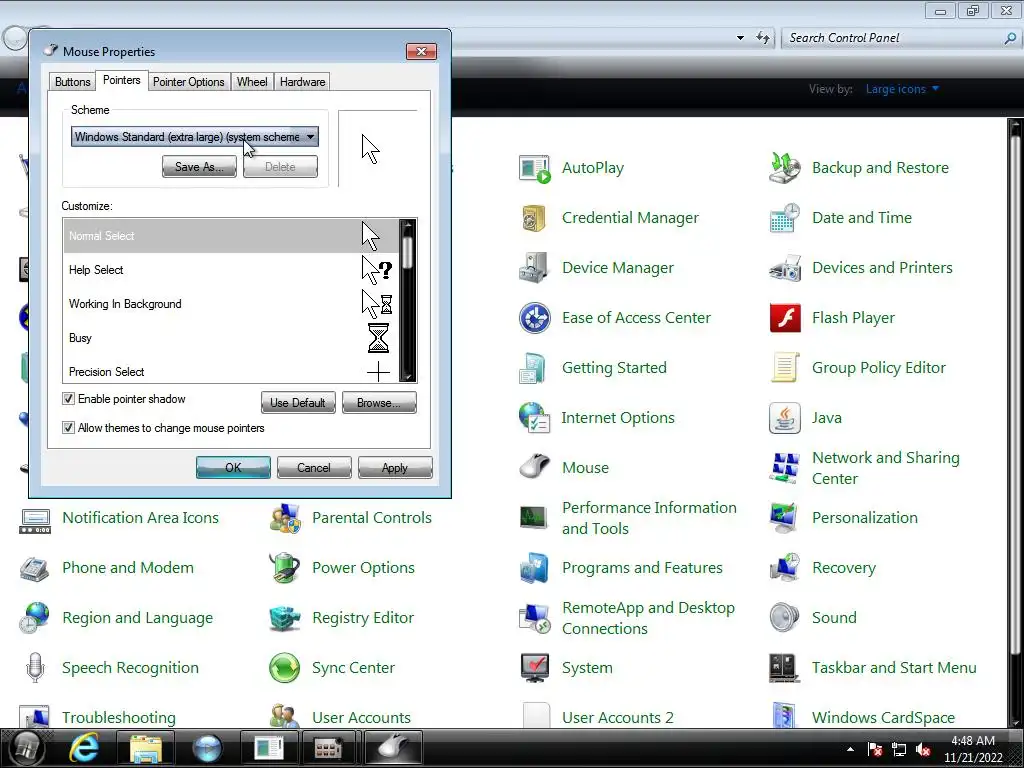Open the Region and Language link
The width and height of the screenshot is (1024, 768).
(x=138, y=618)
